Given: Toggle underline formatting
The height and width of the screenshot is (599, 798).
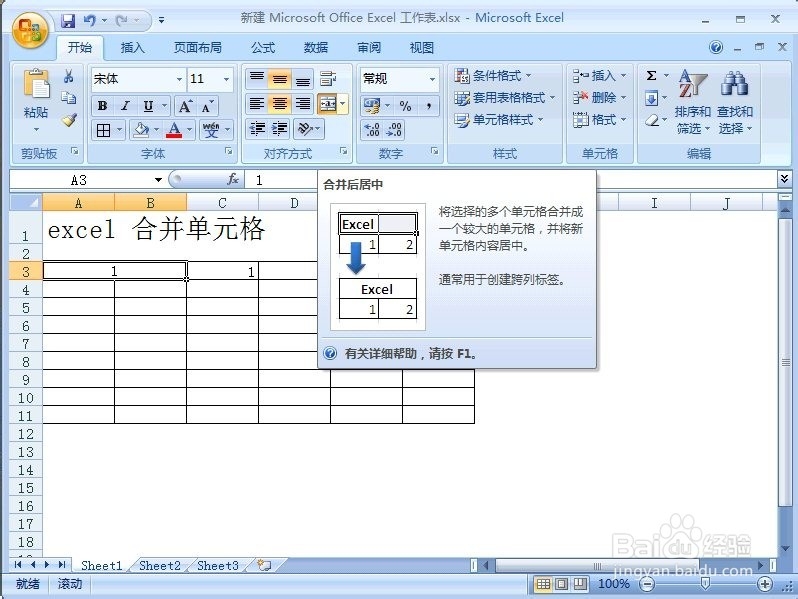Looking at the screenshot, I should click(148, 106).
